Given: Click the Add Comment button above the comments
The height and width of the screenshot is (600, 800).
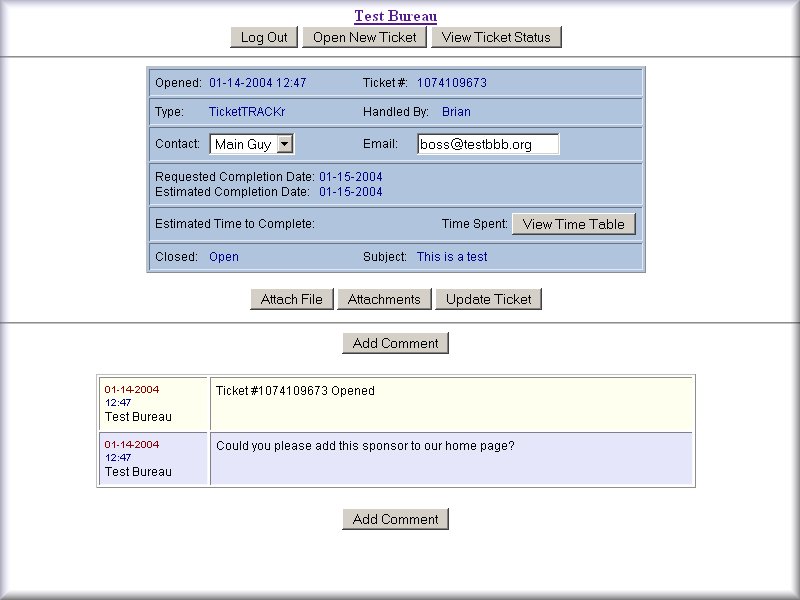Looking at the screenshot, I should pyautogui.click(x=395, y=343).
